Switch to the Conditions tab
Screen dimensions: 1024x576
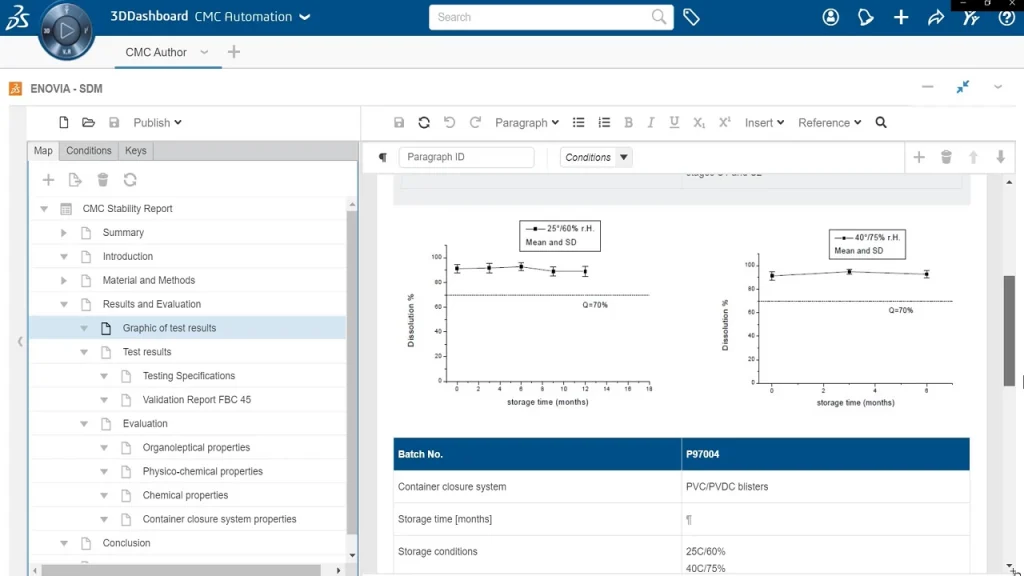[x=89, y=151]
